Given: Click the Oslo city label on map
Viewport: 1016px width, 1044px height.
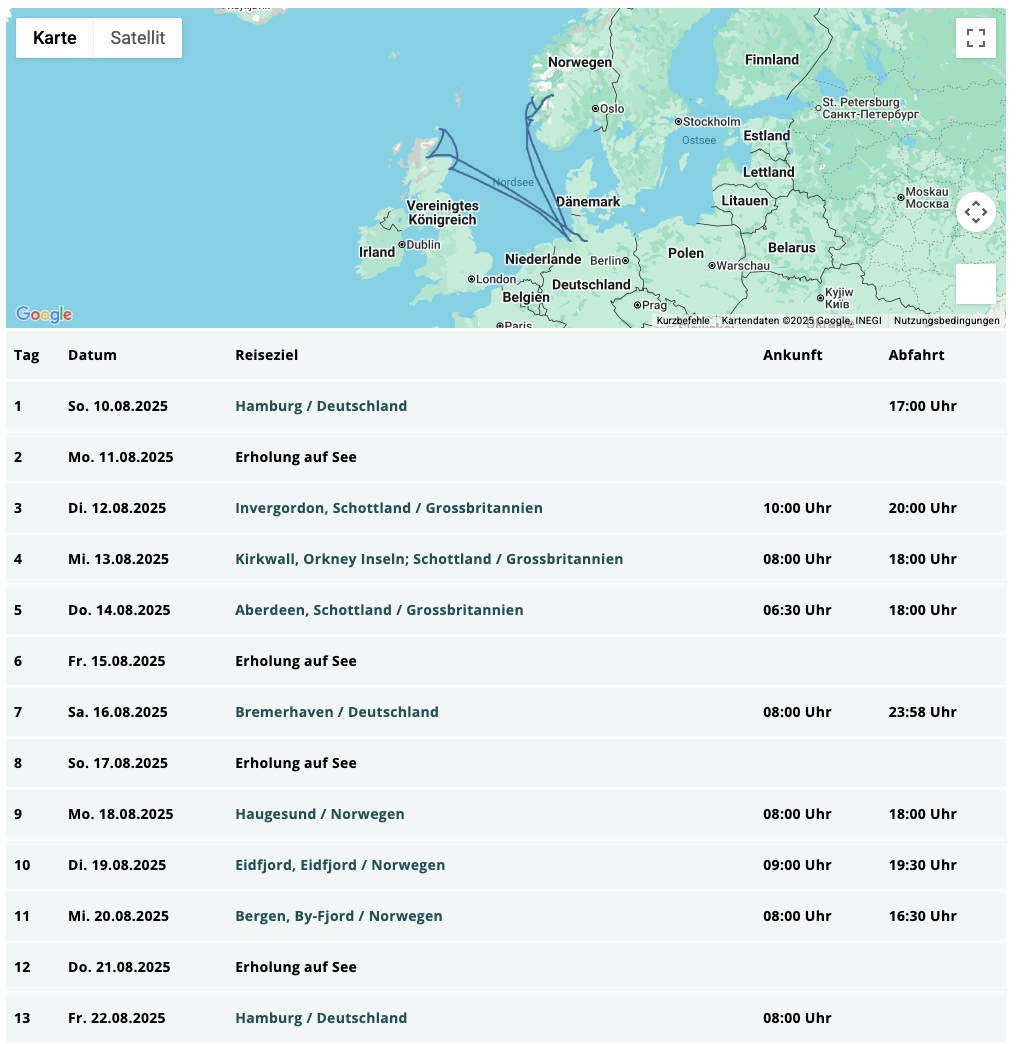Looking at the screenshot, I should (611, 109).
